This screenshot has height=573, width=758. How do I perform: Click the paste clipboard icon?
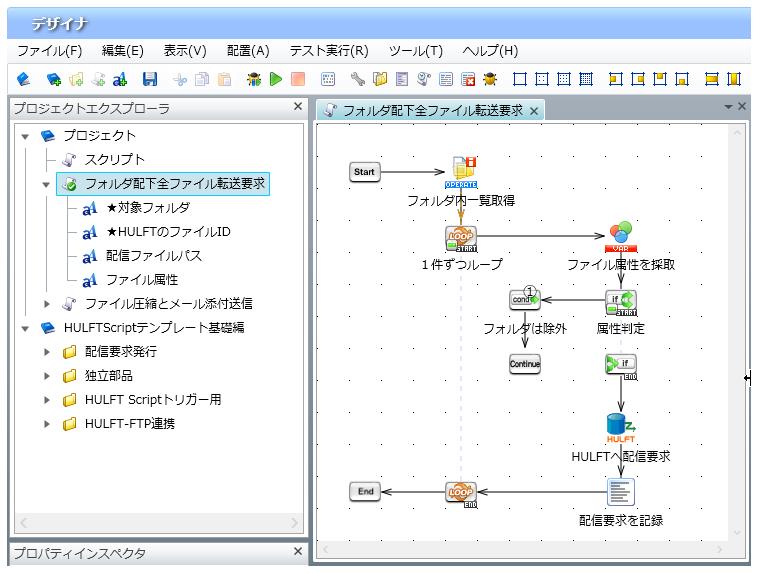(x=224, y=79)
